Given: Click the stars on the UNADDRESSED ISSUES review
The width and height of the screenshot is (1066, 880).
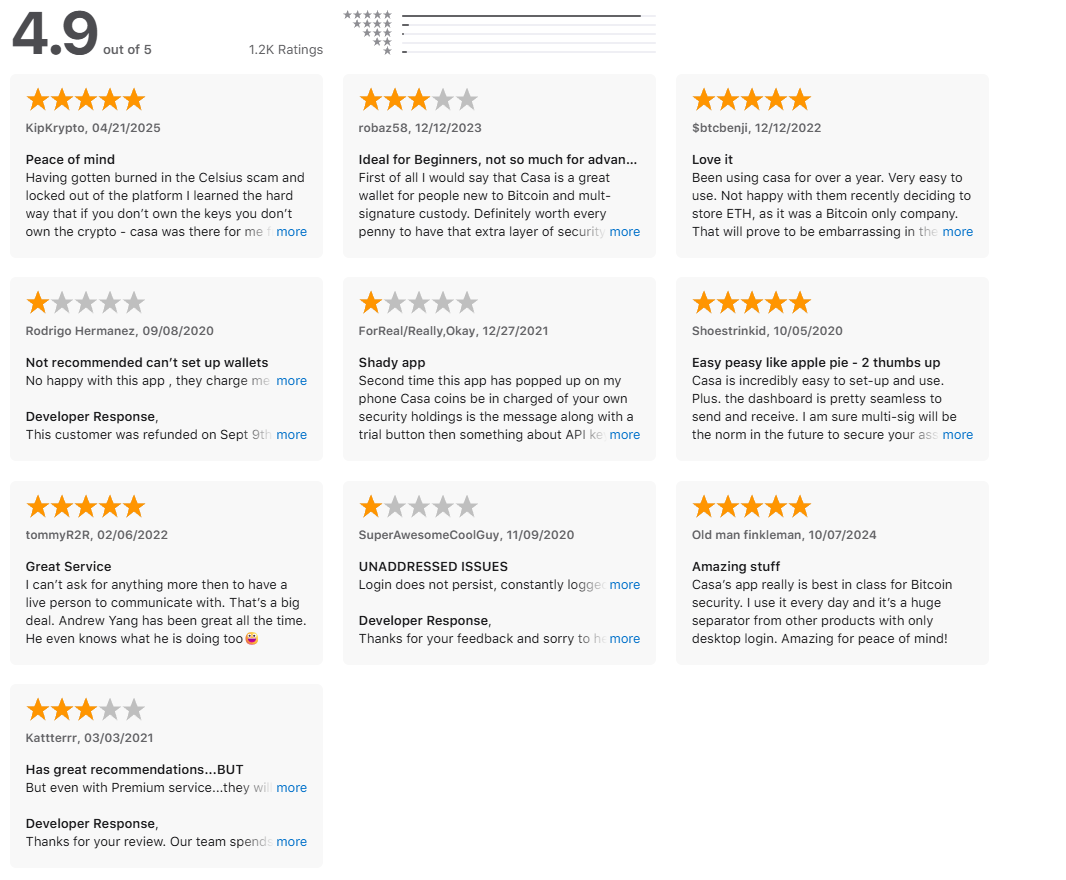Looking at the screenshot, I should tap(418, 507).
